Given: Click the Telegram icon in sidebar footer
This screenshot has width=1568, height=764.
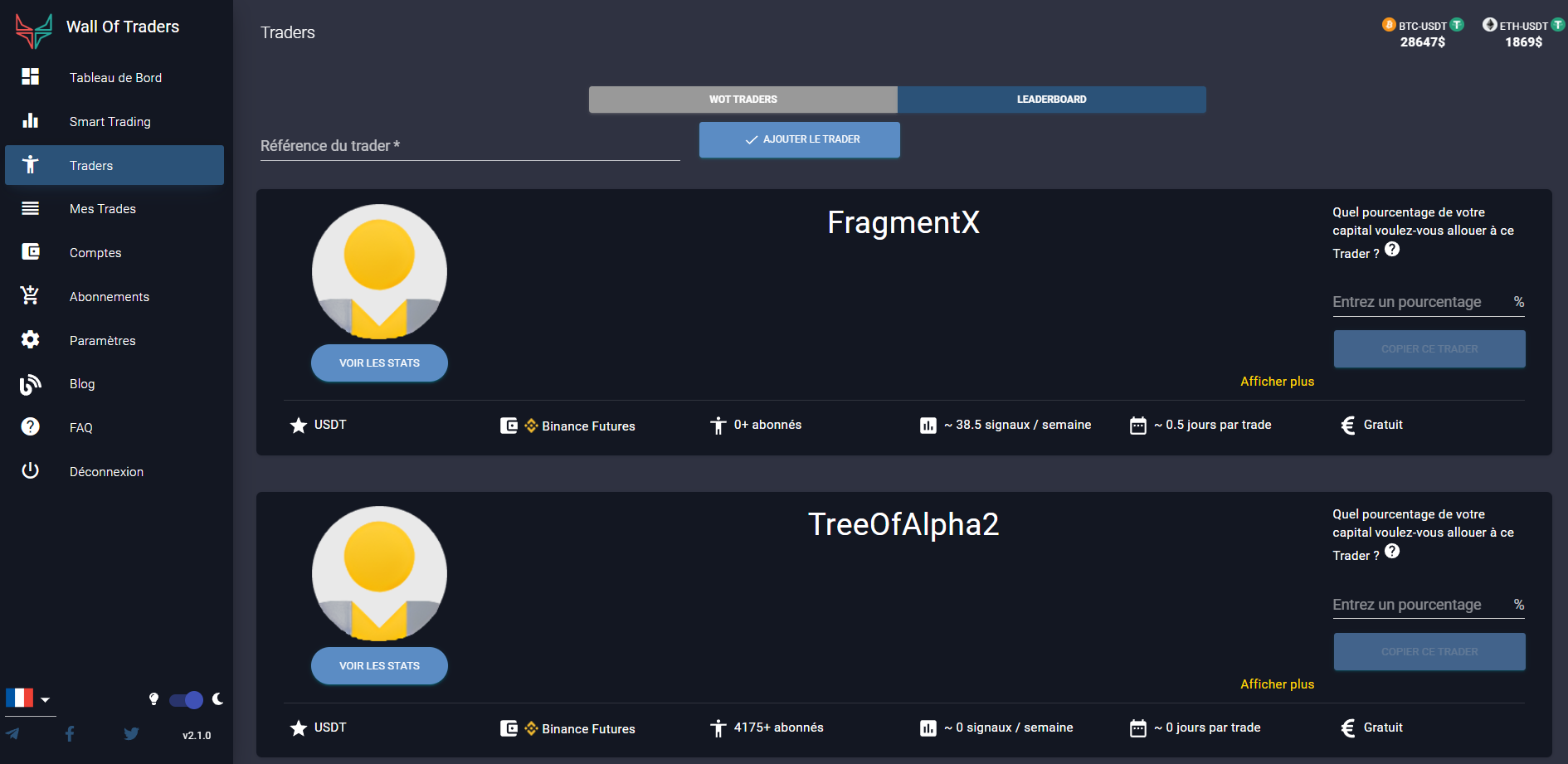Looking at the screenshot, I should coord(13,734).
